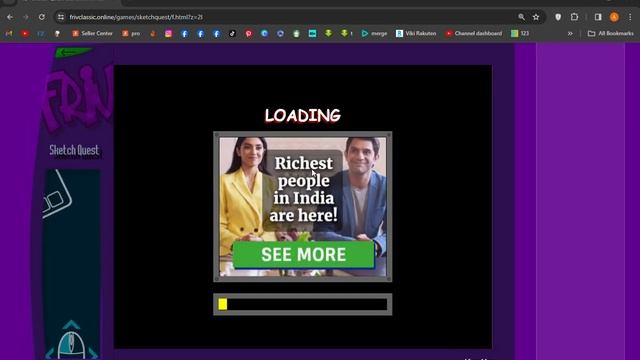
Task: Open the pro bookmark
Action: click(131, 33)
